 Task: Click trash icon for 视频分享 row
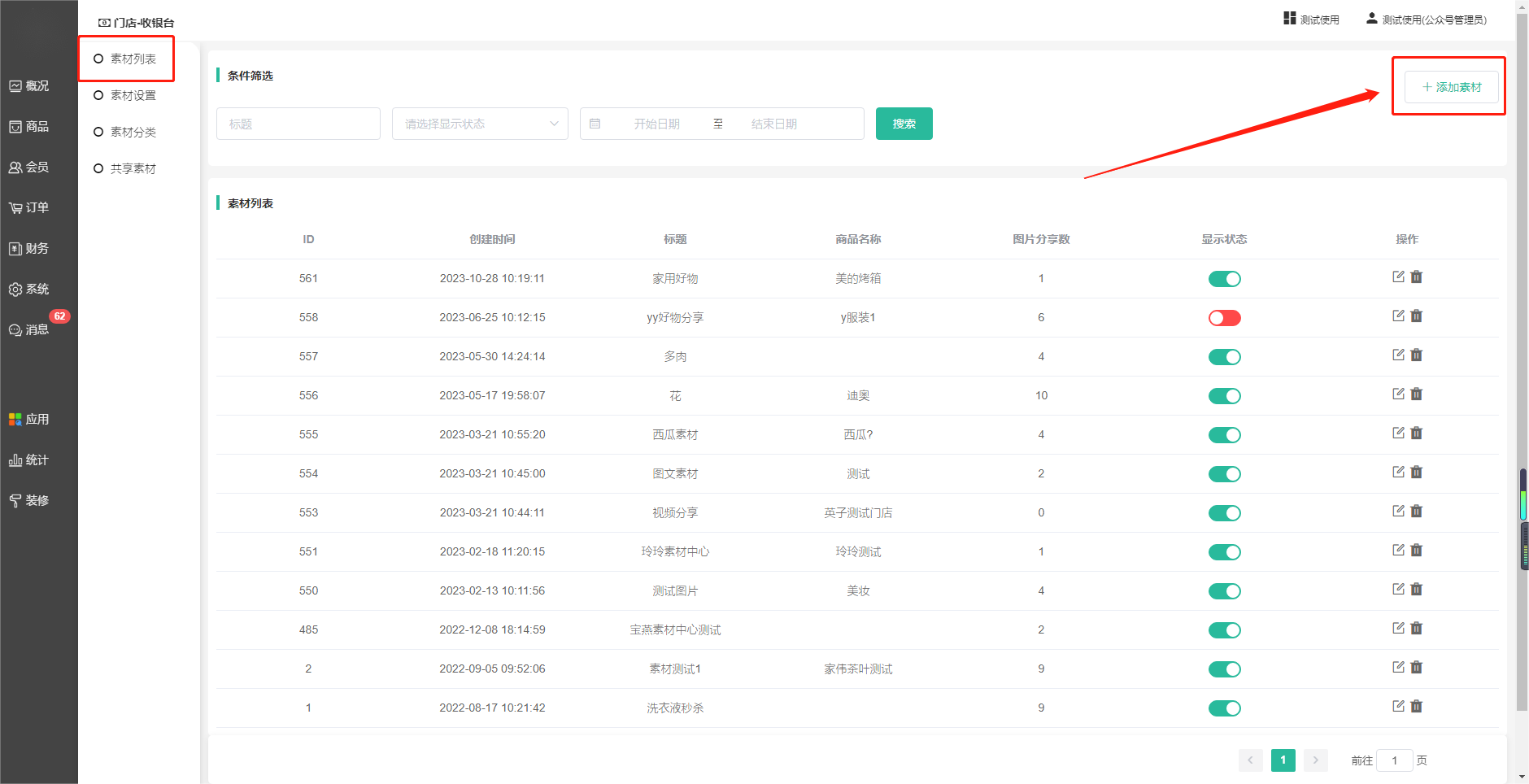coord(1416,512)
